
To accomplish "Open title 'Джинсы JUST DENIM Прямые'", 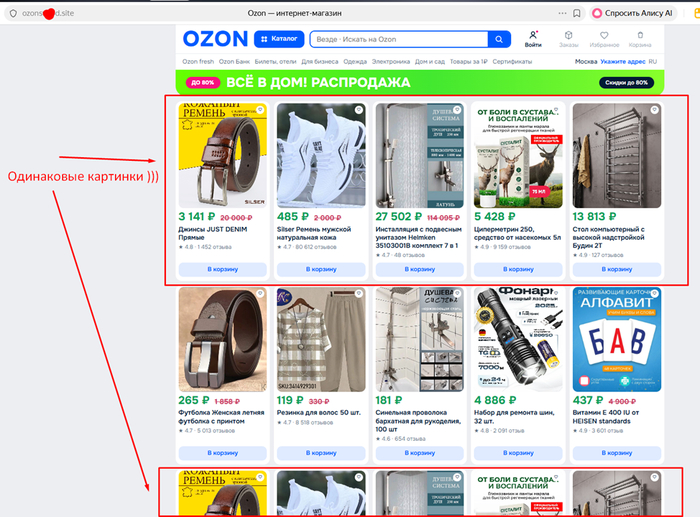I will (212, 233).
